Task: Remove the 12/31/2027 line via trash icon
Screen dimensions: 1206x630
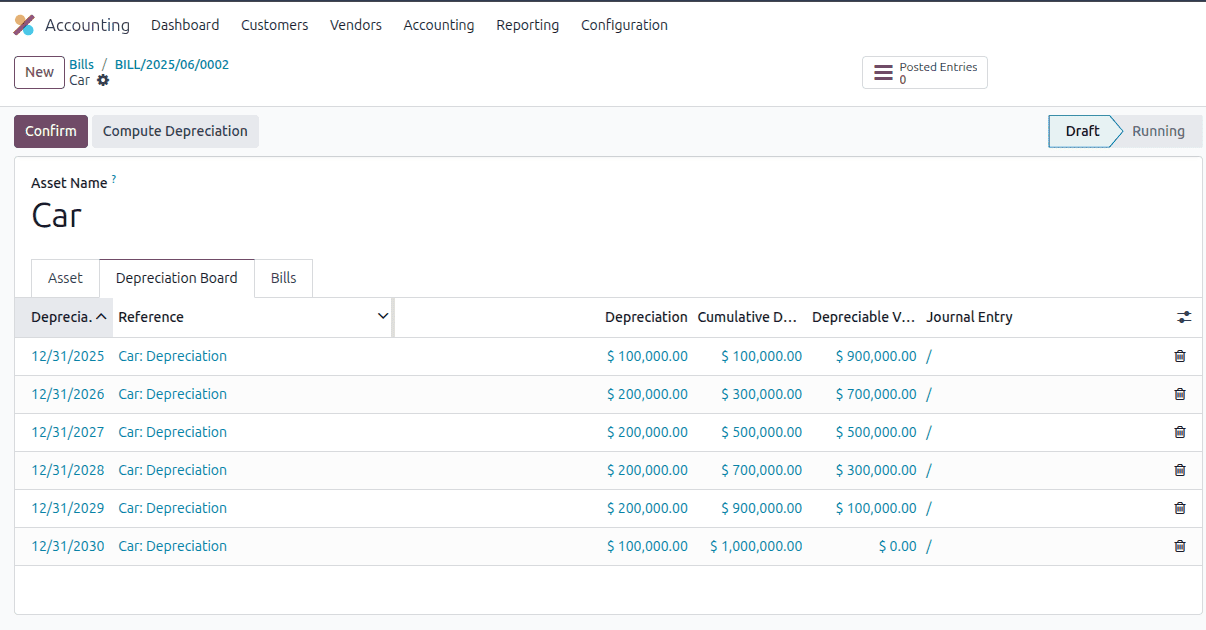Action: pyautogui.click(x=1179, y=432)
